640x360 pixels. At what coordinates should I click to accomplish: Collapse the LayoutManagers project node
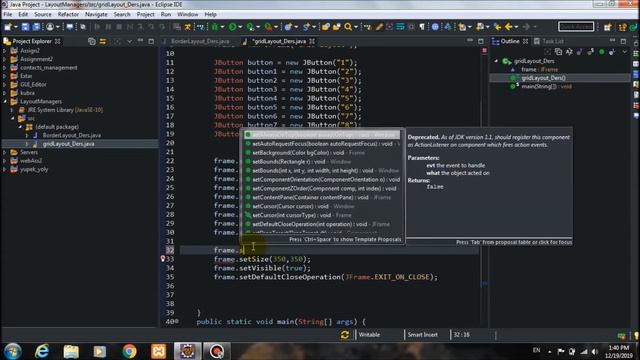(x=5, y=101)
